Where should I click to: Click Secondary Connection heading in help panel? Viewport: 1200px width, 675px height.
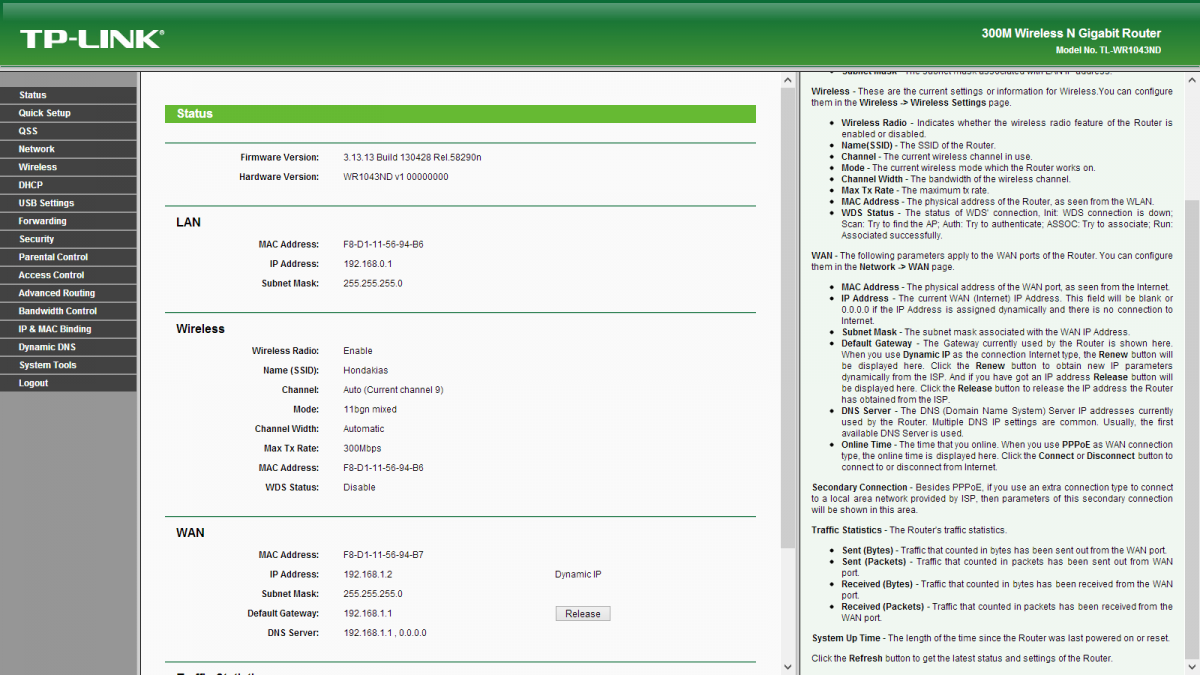pos(860,487)
